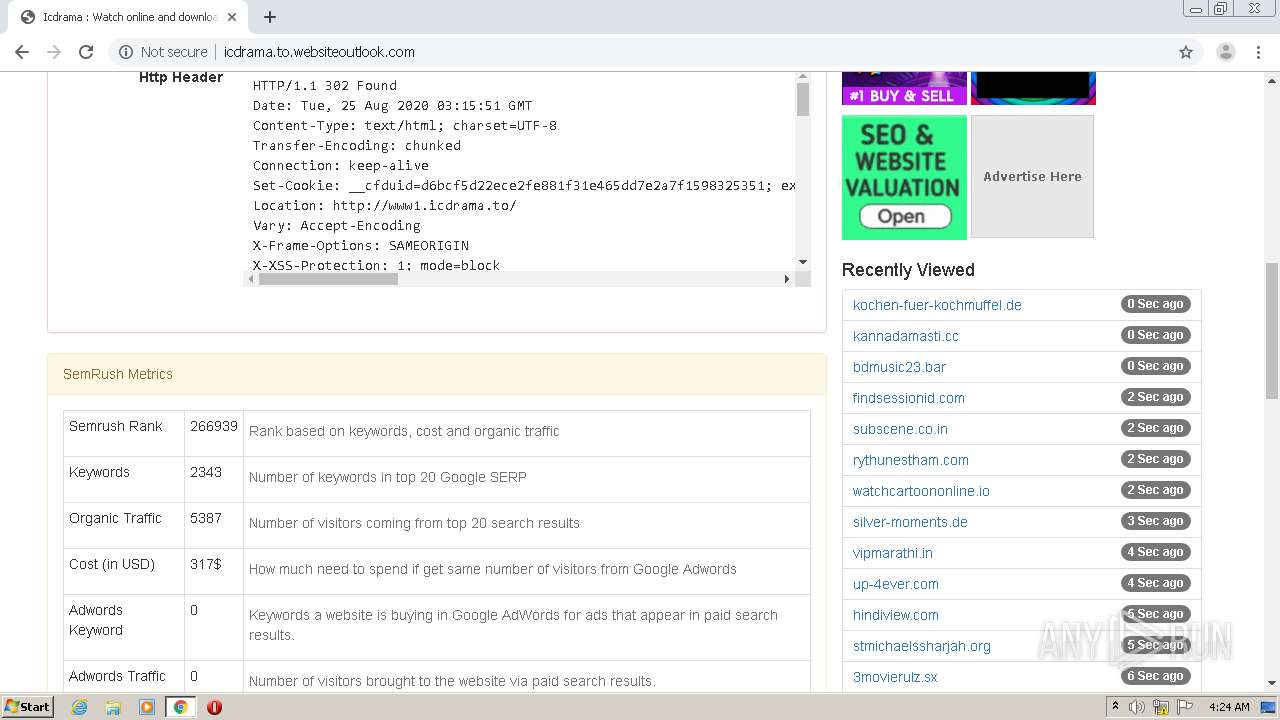Click the Recently Viewed heading
The height and width of the screenshot is (720, 1280).
coord(908,270)
